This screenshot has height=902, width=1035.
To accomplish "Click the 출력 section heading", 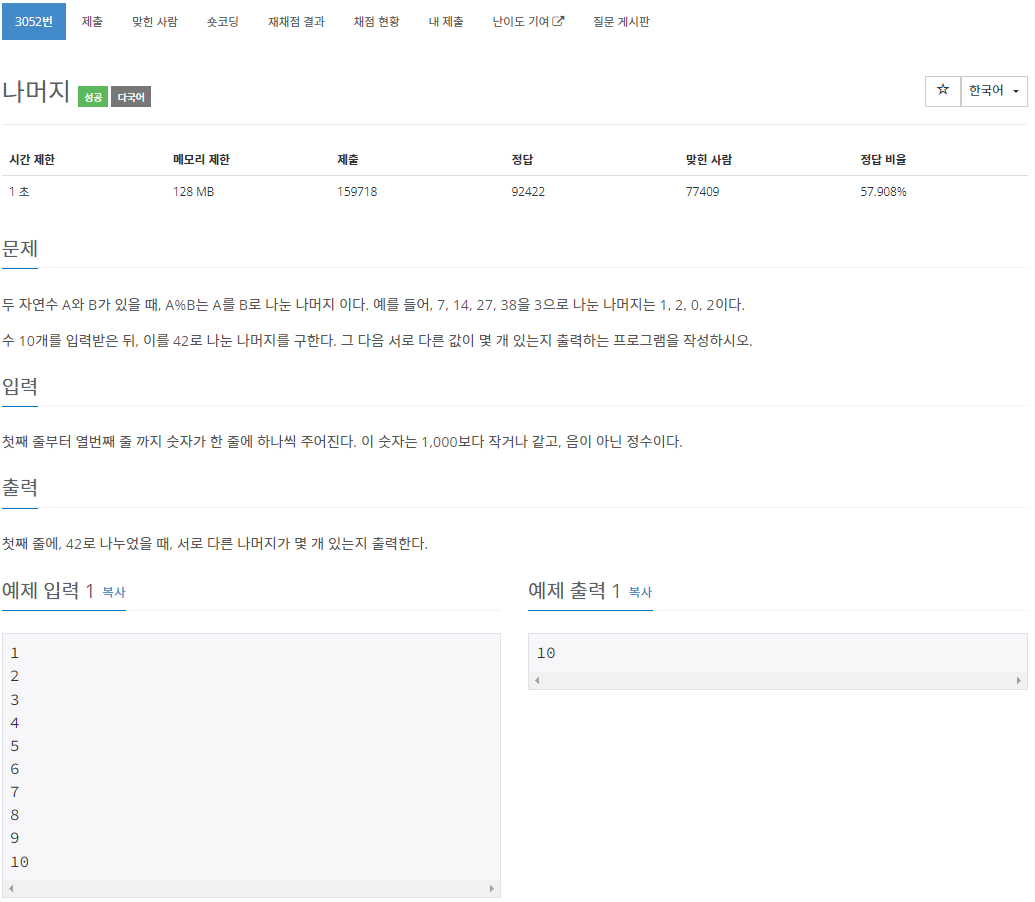I will click(x=20, y=488).
